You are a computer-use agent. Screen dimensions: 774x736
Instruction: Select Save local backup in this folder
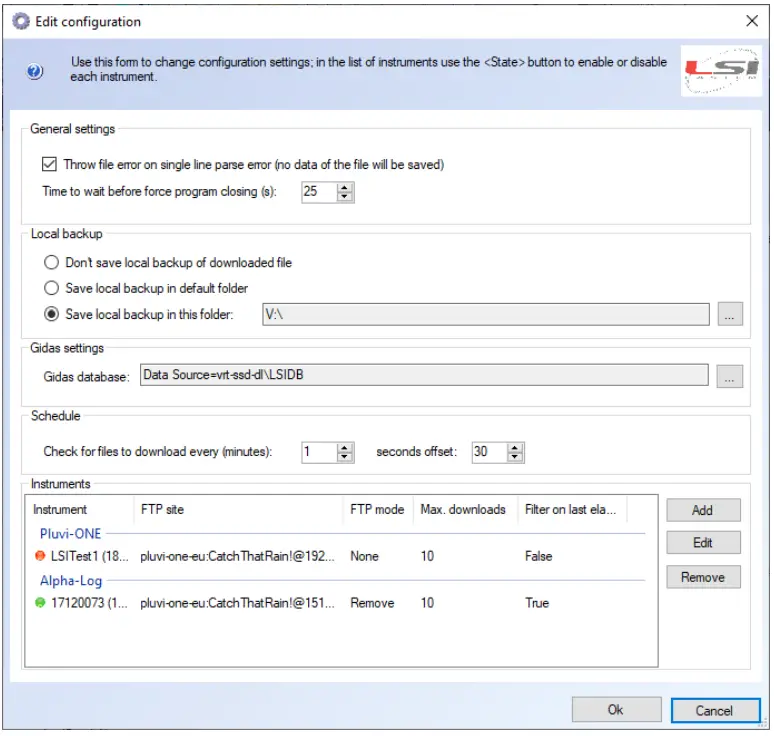(x=50, y=314)
